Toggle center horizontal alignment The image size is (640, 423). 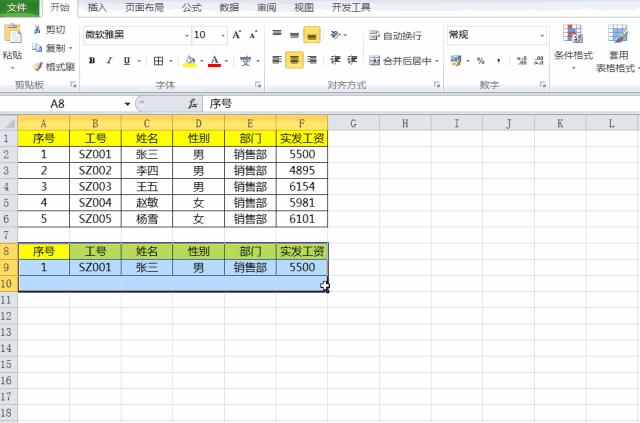[294, 60]
